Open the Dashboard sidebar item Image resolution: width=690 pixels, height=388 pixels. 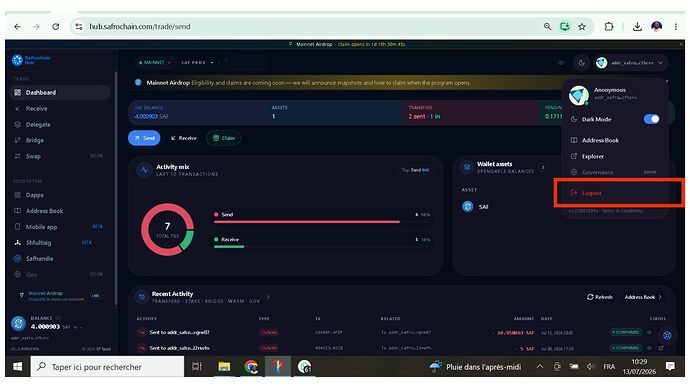pyautogui.click(x=59, y=92)
